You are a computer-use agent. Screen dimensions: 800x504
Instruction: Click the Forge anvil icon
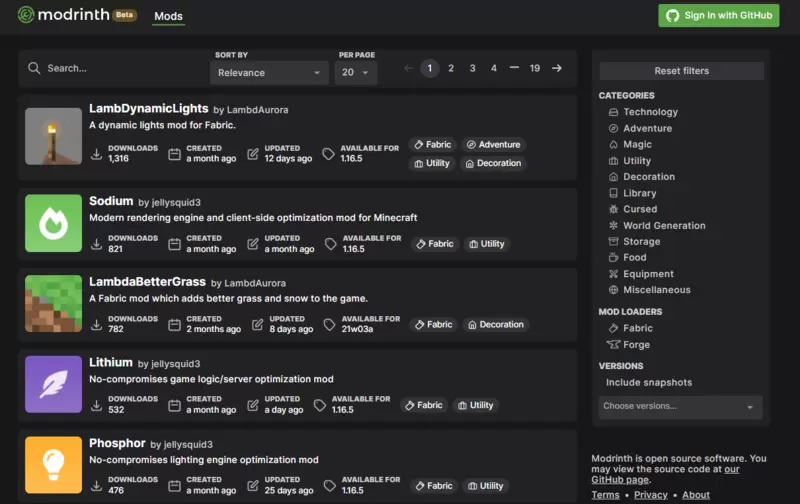coord(613,344)
